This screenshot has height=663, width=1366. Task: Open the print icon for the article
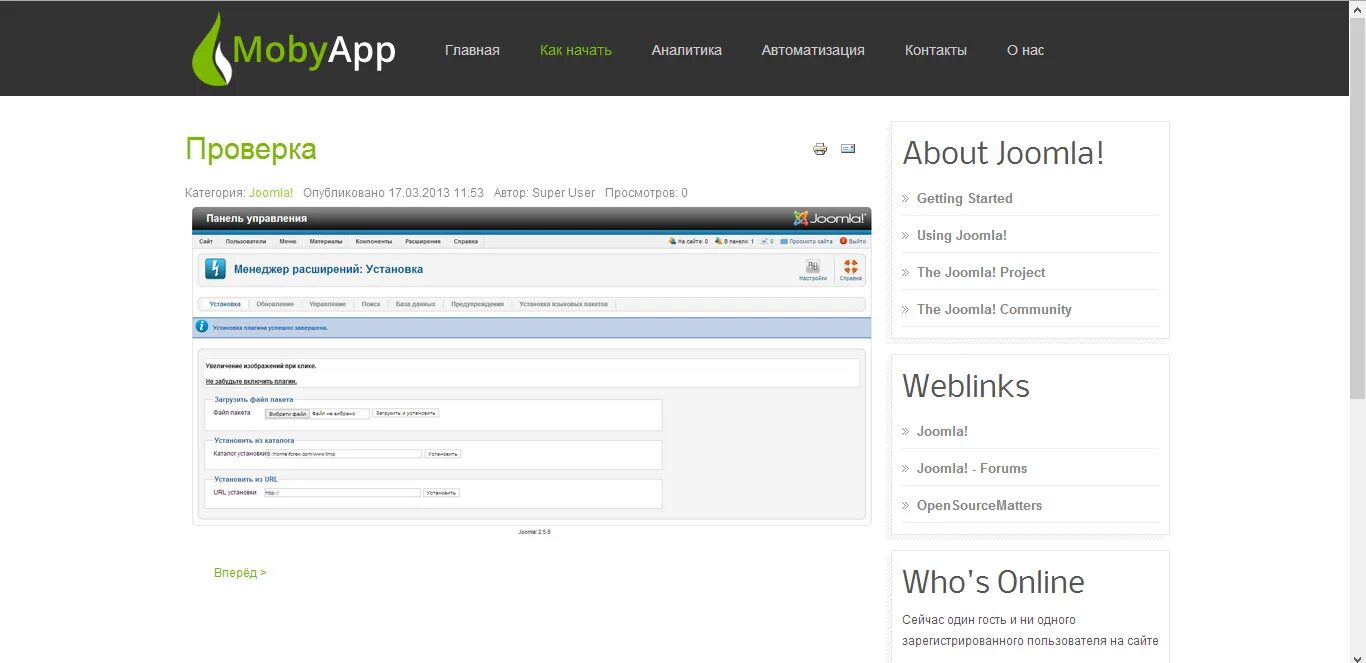point(820,149)
